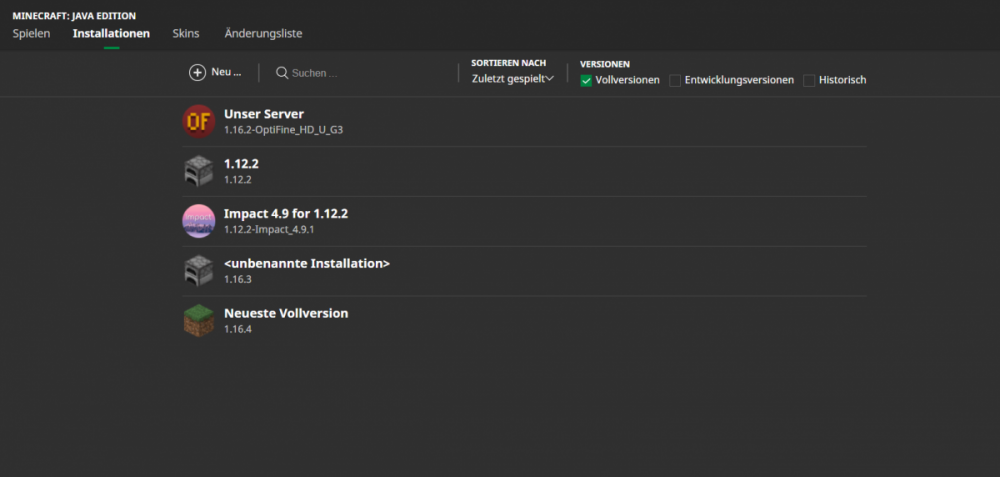Open the Skins tab
Viewport: 1000px width, 477px height.
186,33
